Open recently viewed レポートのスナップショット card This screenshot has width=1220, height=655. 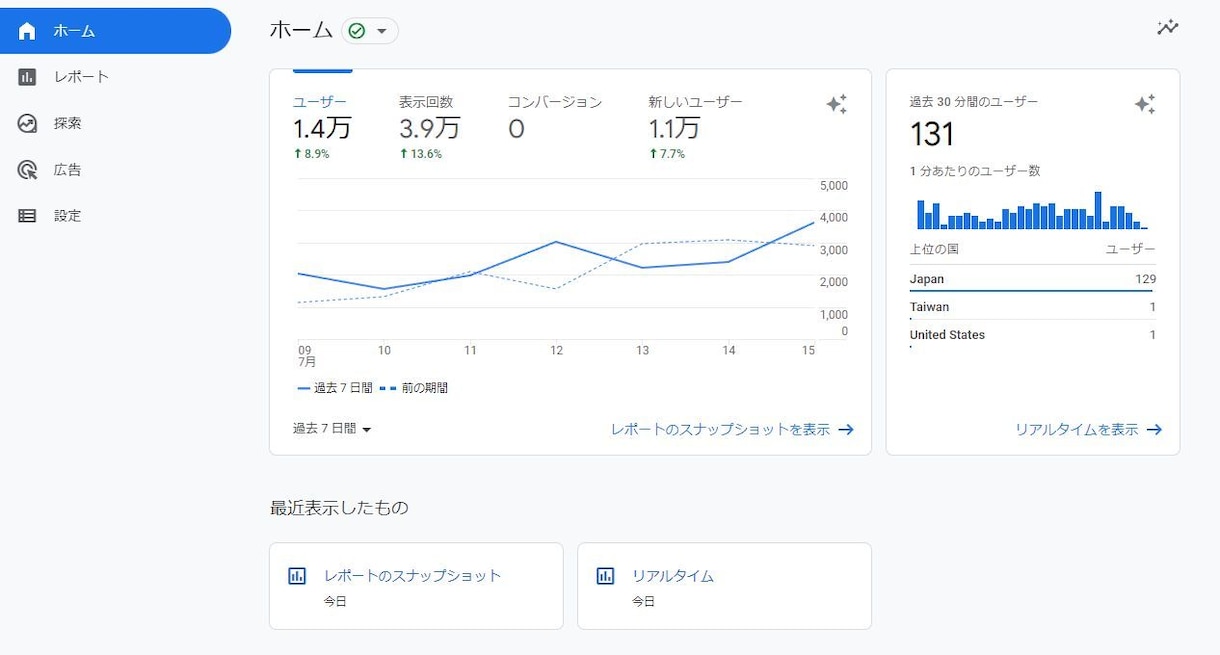[416, 586]
